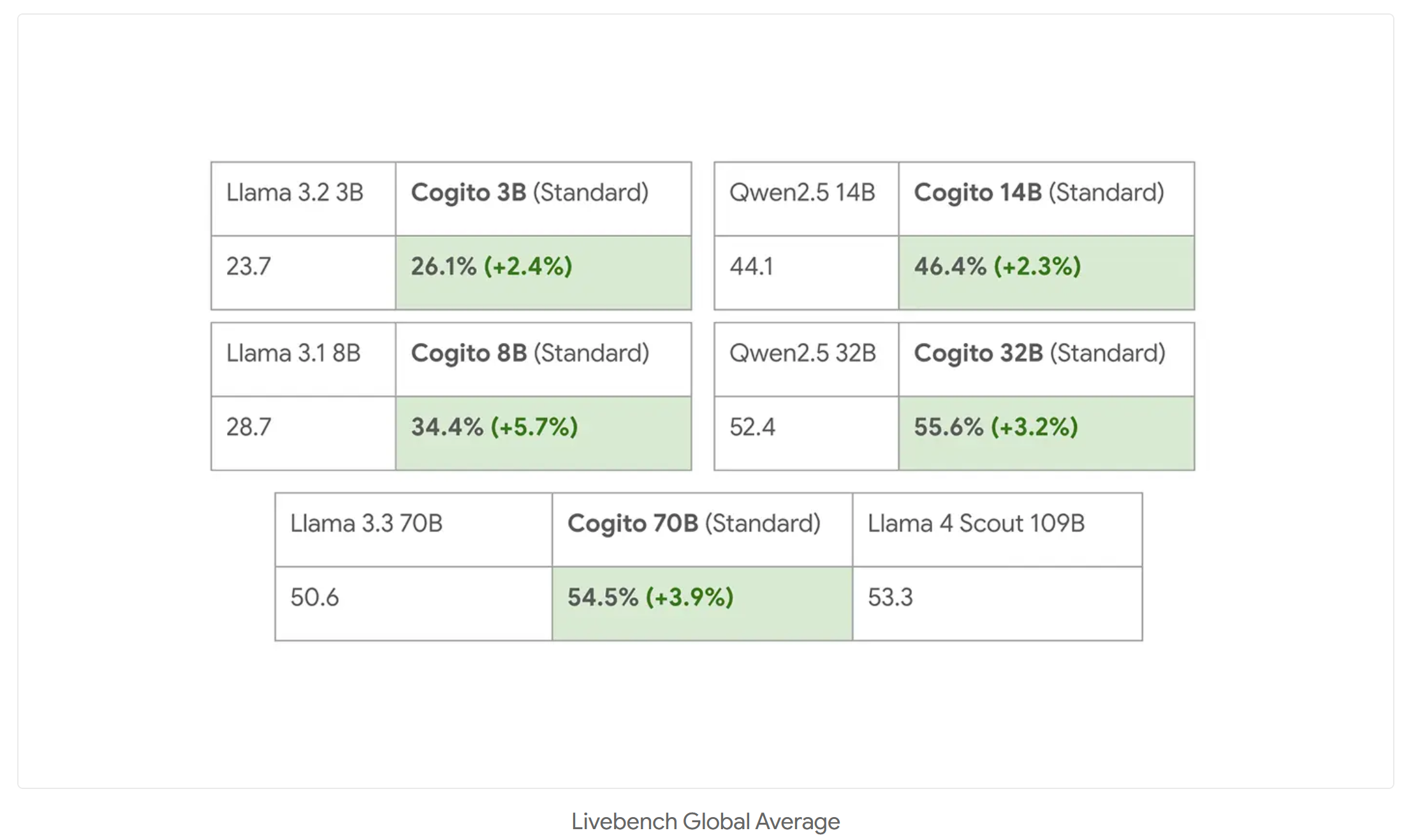Click the 23.7 score cell

pos(303,272)
